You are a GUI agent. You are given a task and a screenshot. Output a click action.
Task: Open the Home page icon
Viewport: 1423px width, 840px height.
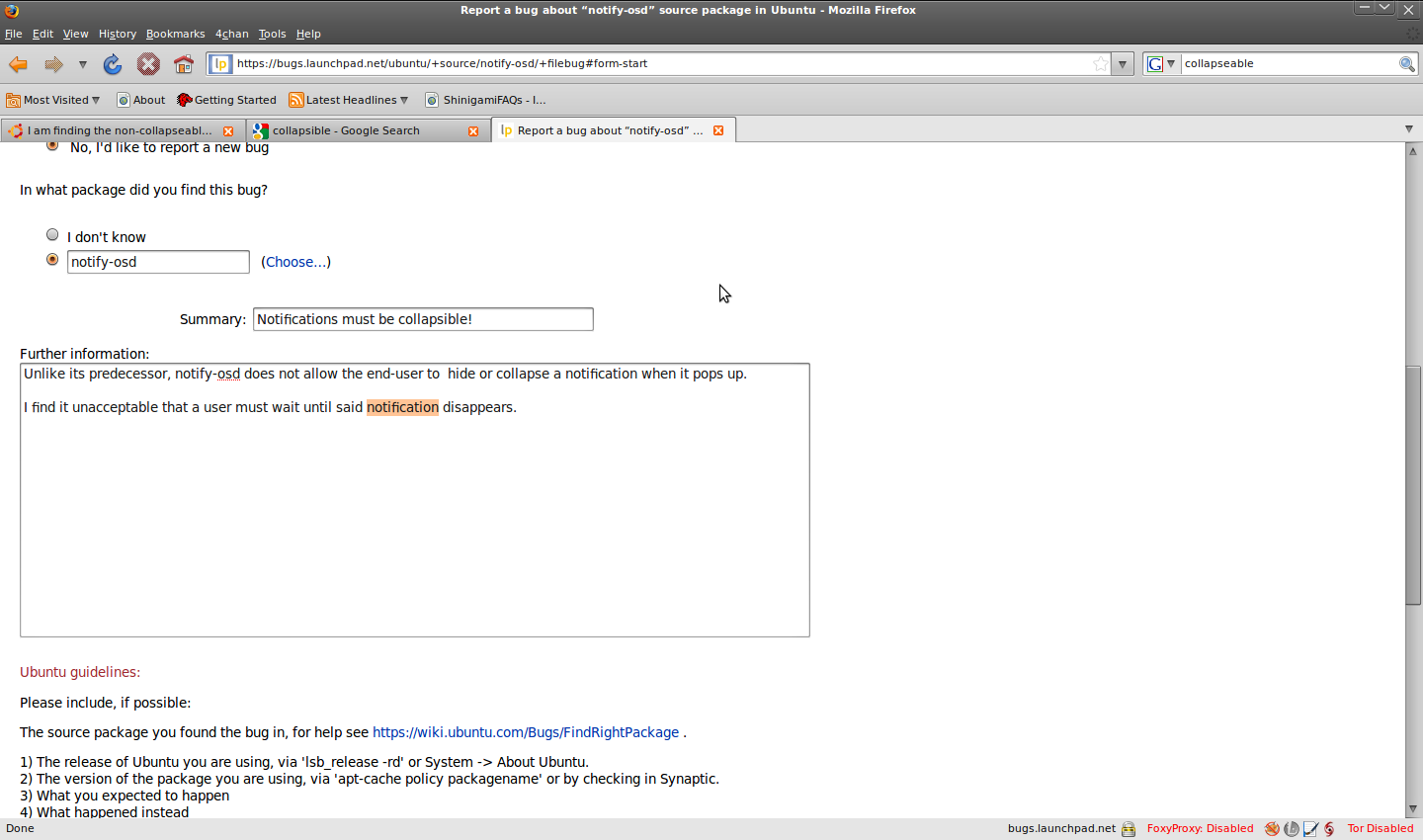[x=184, y=64]
